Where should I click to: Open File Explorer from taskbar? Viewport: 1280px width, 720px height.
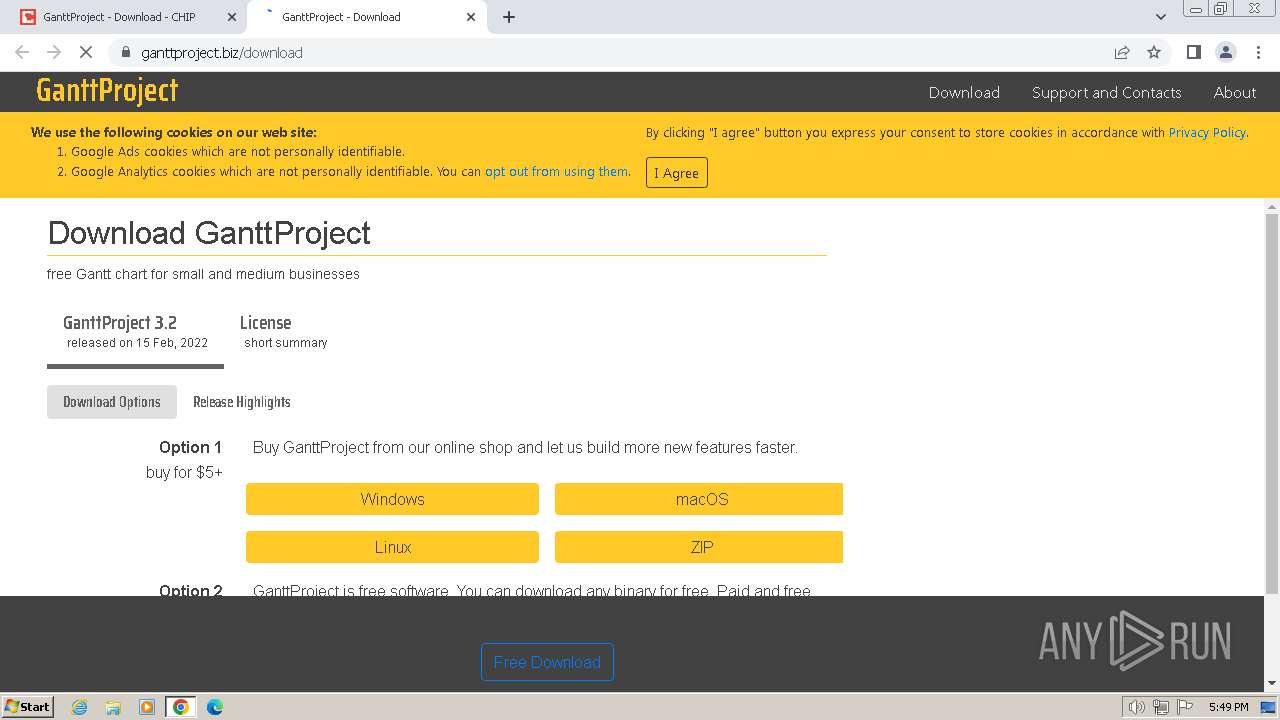(x=113, y=707)
